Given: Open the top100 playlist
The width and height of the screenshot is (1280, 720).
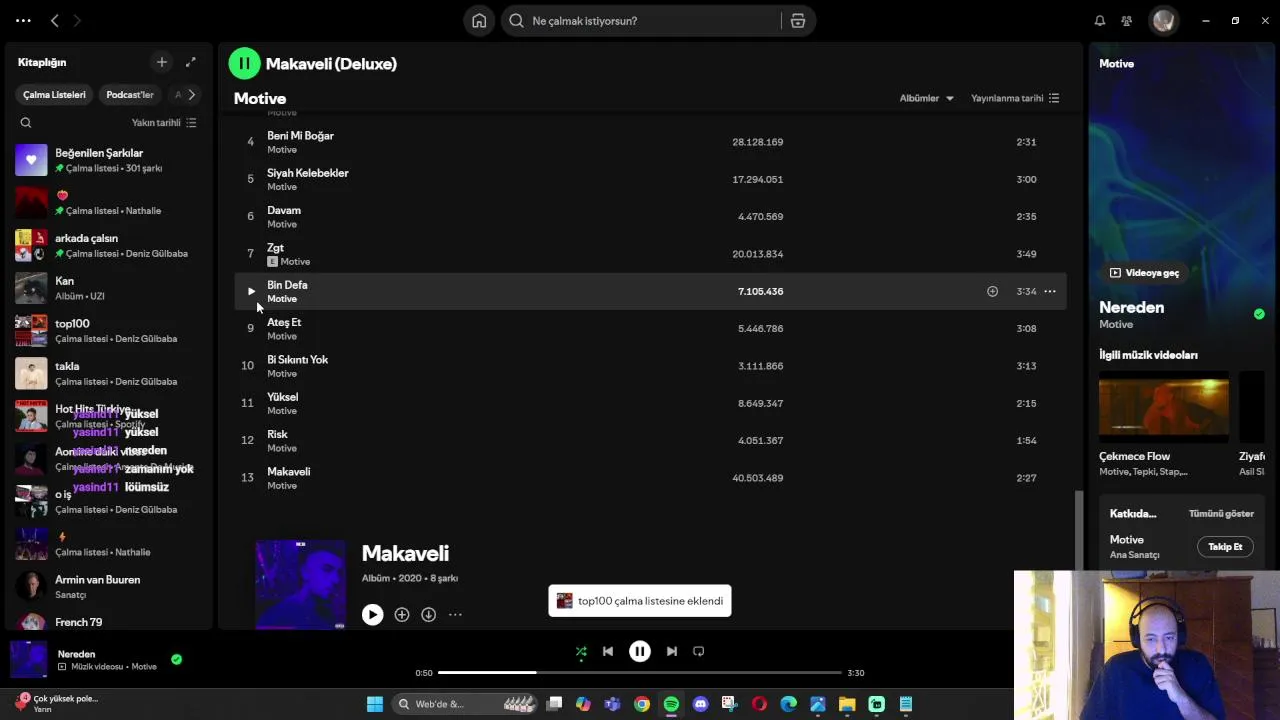Looking at the screenshot, I should click(x=110, y=331).
